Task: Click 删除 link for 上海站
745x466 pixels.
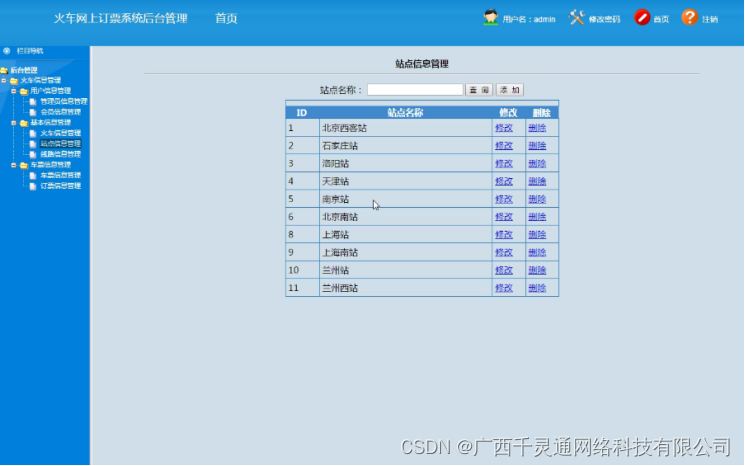Action: pos(537,235)
